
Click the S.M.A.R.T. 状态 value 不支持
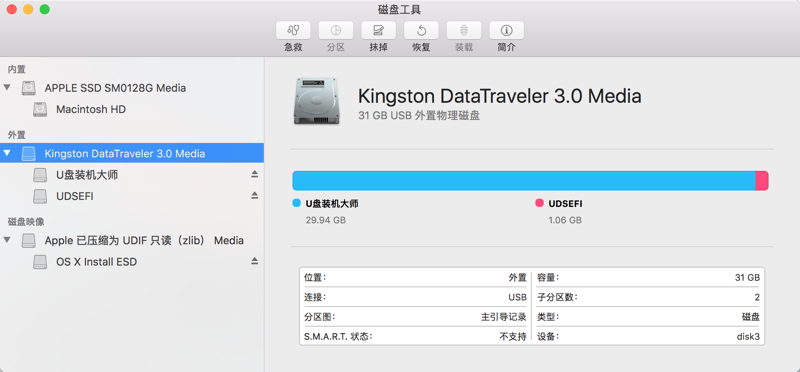[513, 337]
